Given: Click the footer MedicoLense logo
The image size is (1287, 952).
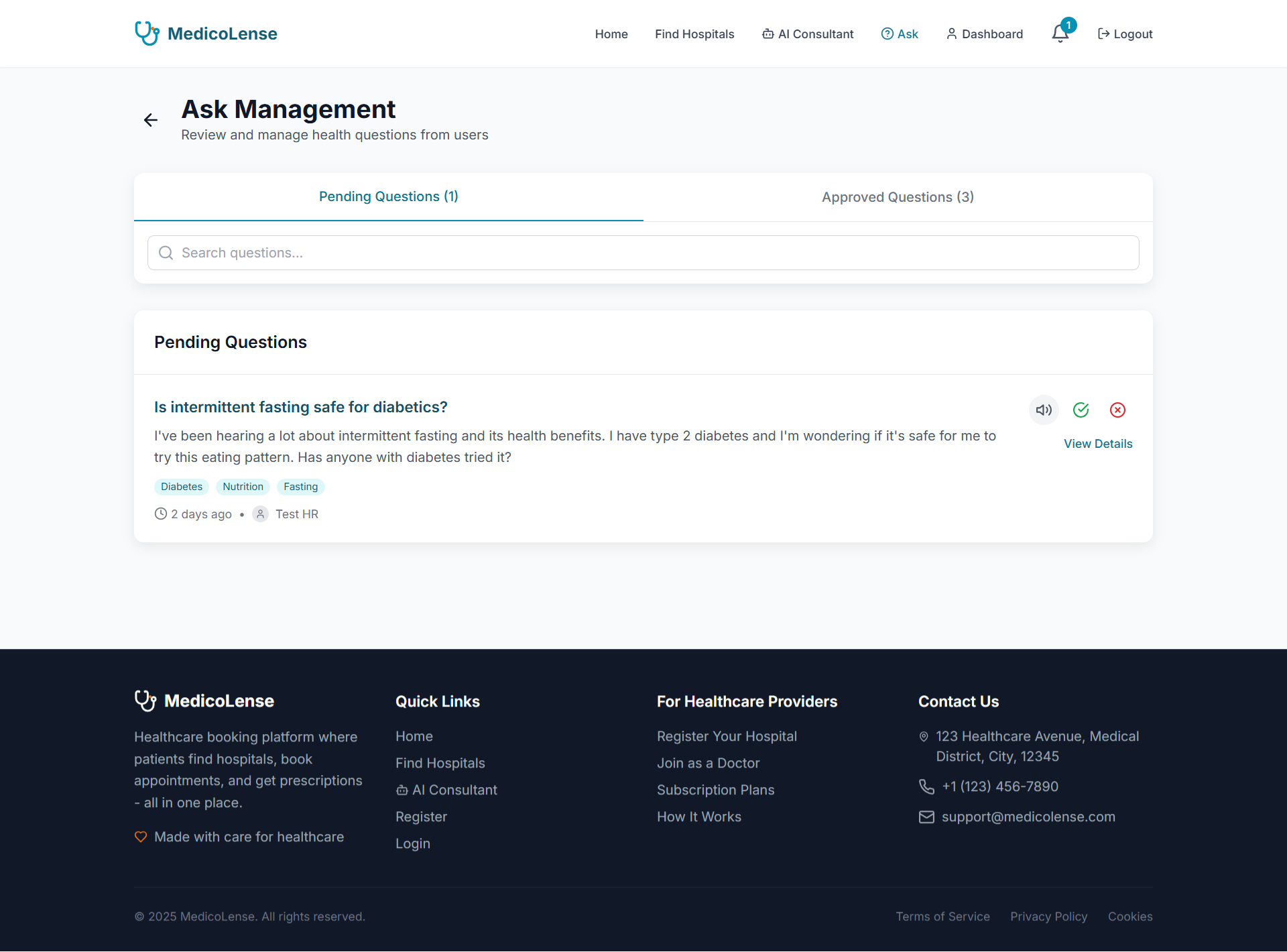Looking at the screenshot, I should tap(145, 701).
